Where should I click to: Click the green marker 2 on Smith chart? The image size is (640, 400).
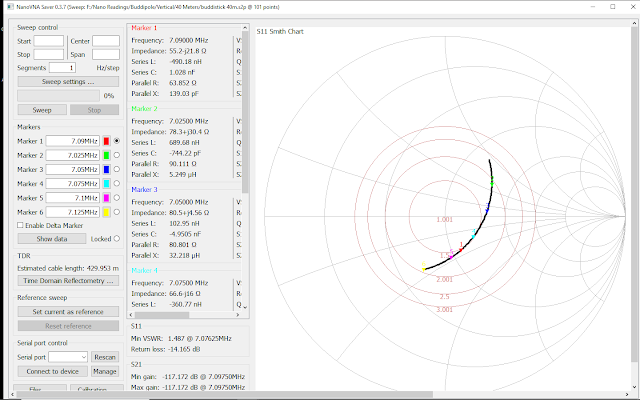[x=492, y=183]
